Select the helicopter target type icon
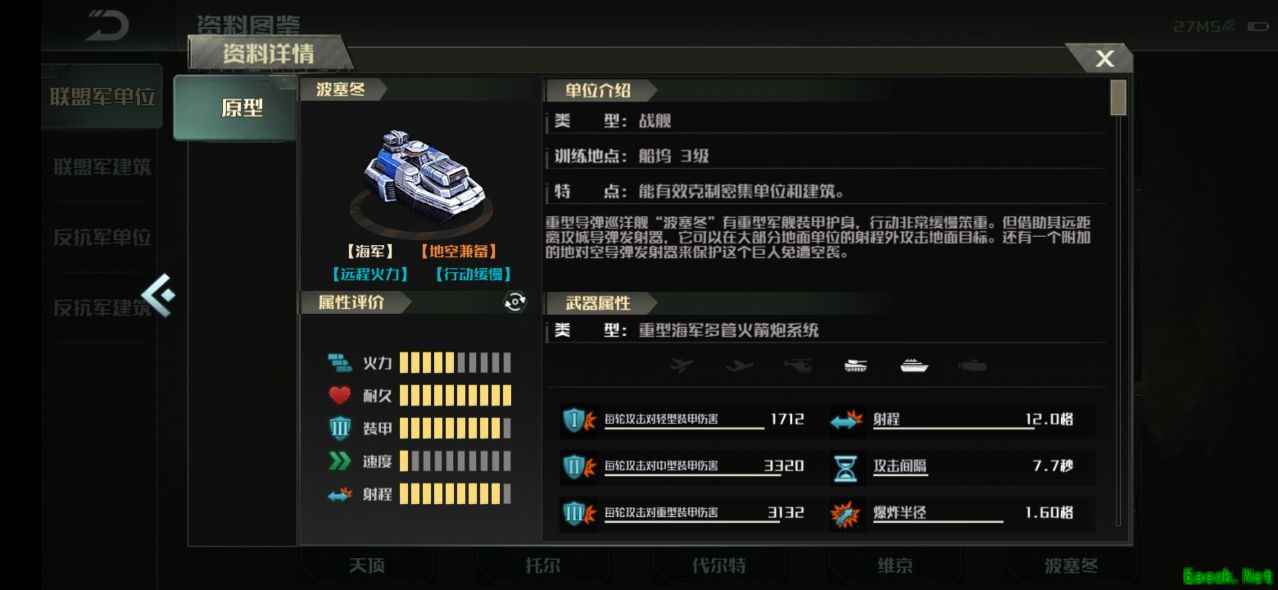 pyautogui.click(x=798, y=366)
